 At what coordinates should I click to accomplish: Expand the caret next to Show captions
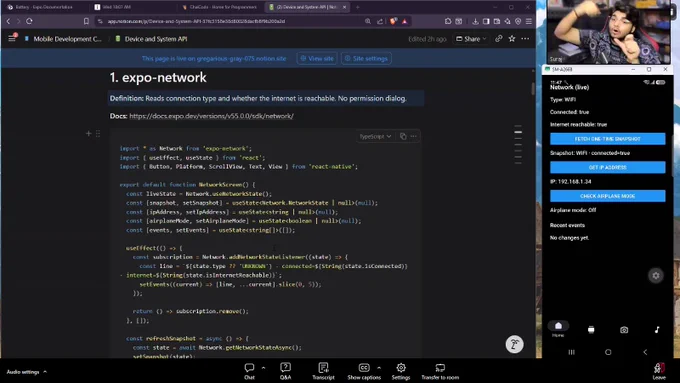coord(379,368)
